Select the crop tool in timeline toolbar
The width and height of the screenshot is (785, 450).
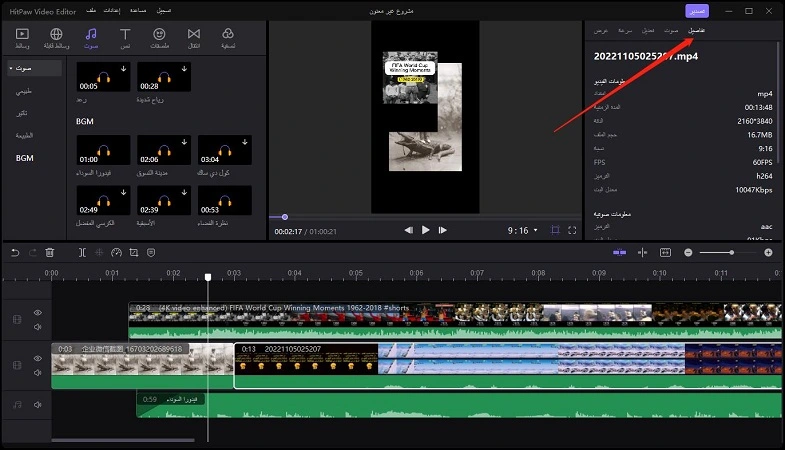click(134, 253)
